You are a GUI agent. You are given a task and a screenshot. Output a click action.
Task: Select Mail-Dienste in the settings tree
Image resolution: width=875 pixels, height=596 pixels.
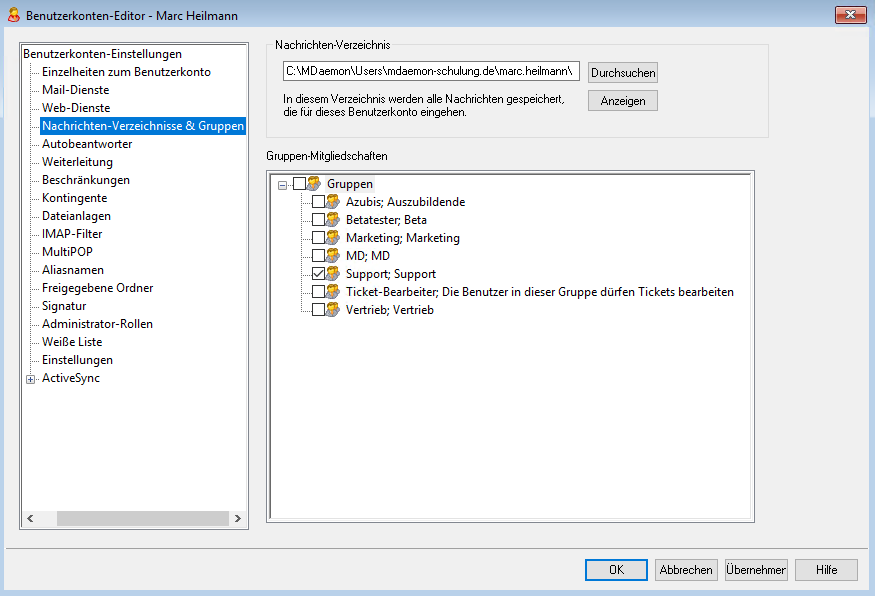click(76, 90)
